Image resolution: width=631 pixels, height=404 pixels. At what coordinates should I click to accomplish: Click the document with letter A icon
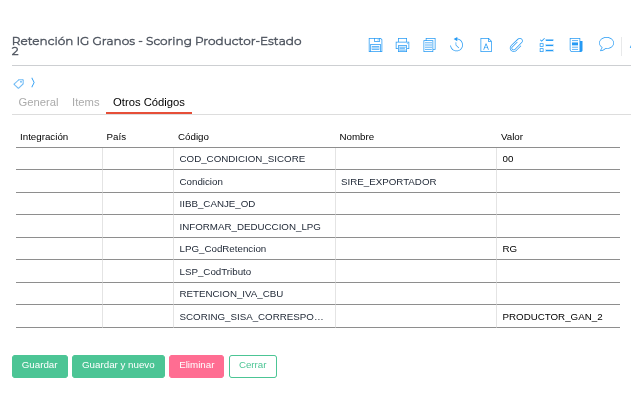pos(486,45)
